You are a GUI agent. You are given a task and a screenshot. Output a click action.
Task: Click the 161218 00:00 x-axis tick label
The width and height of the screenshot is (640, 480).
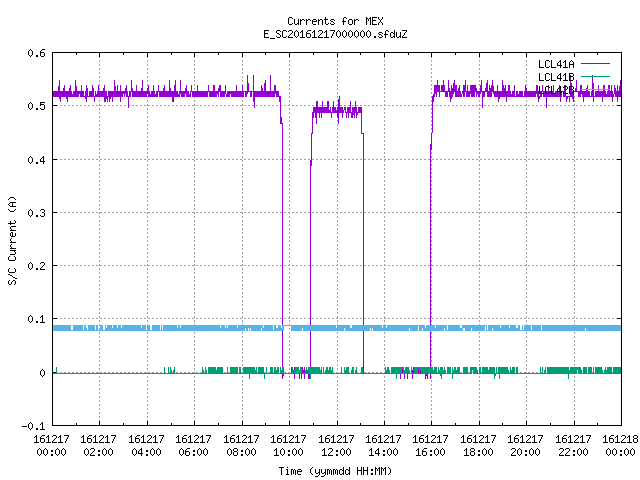coord(620,446)
